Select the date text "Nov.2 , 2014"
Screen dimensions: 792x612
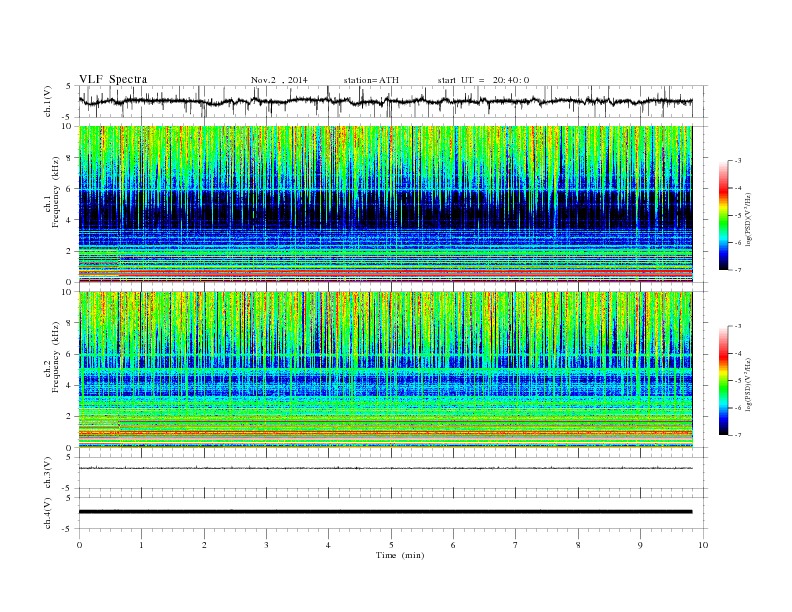[279, 80]
